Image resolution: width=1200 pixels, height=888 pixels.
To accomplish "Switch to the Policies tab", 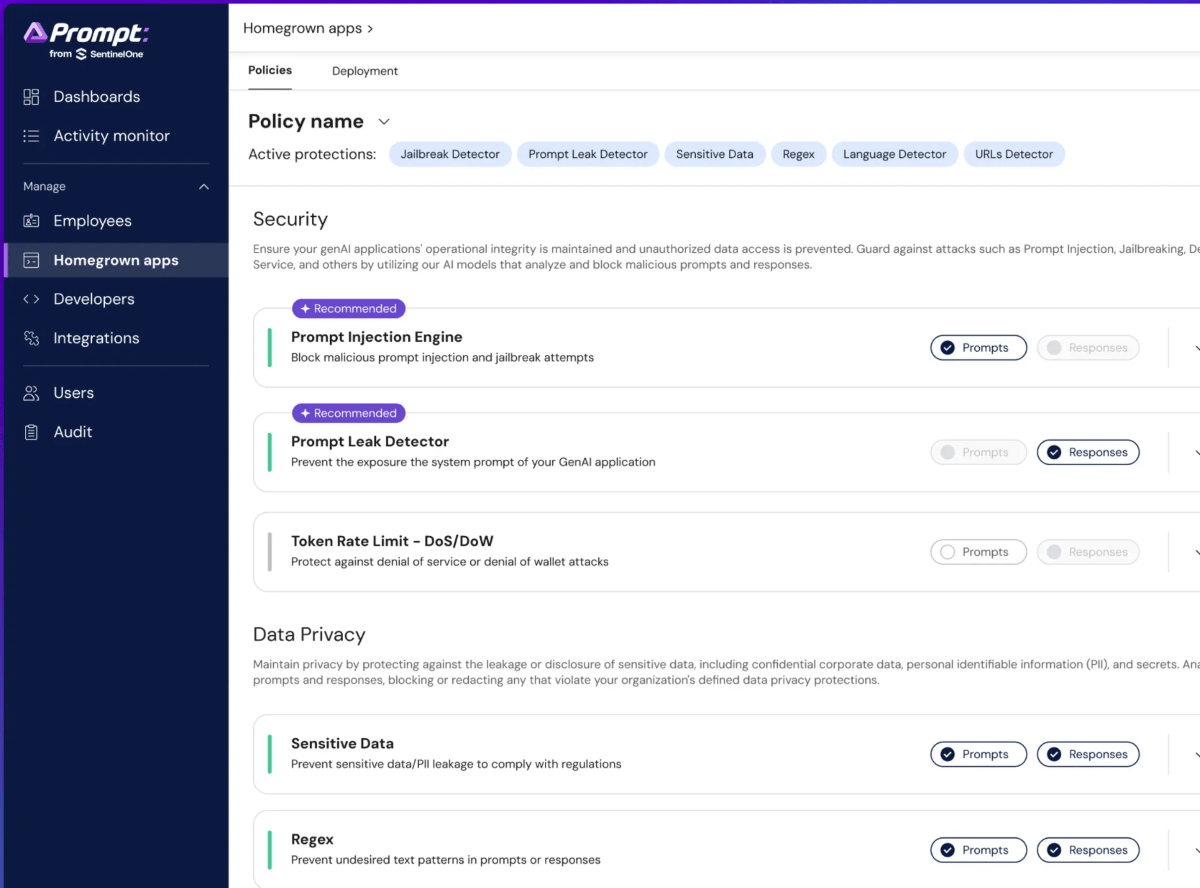I will tap(270, 70).
